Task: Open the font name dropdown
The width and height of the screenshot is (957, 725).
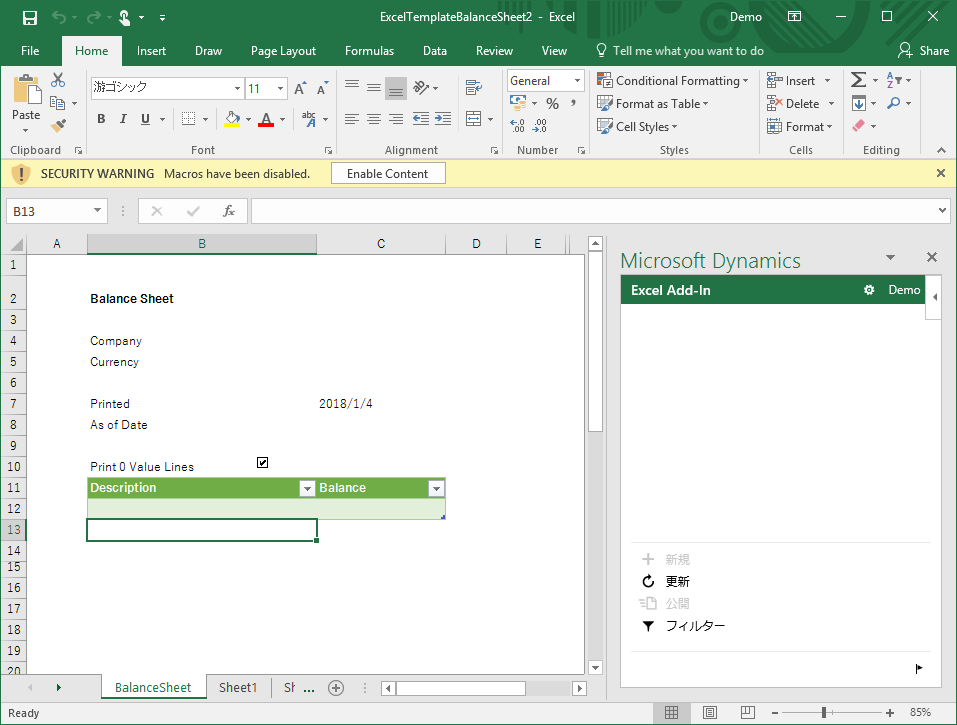Action: [237, 88]
